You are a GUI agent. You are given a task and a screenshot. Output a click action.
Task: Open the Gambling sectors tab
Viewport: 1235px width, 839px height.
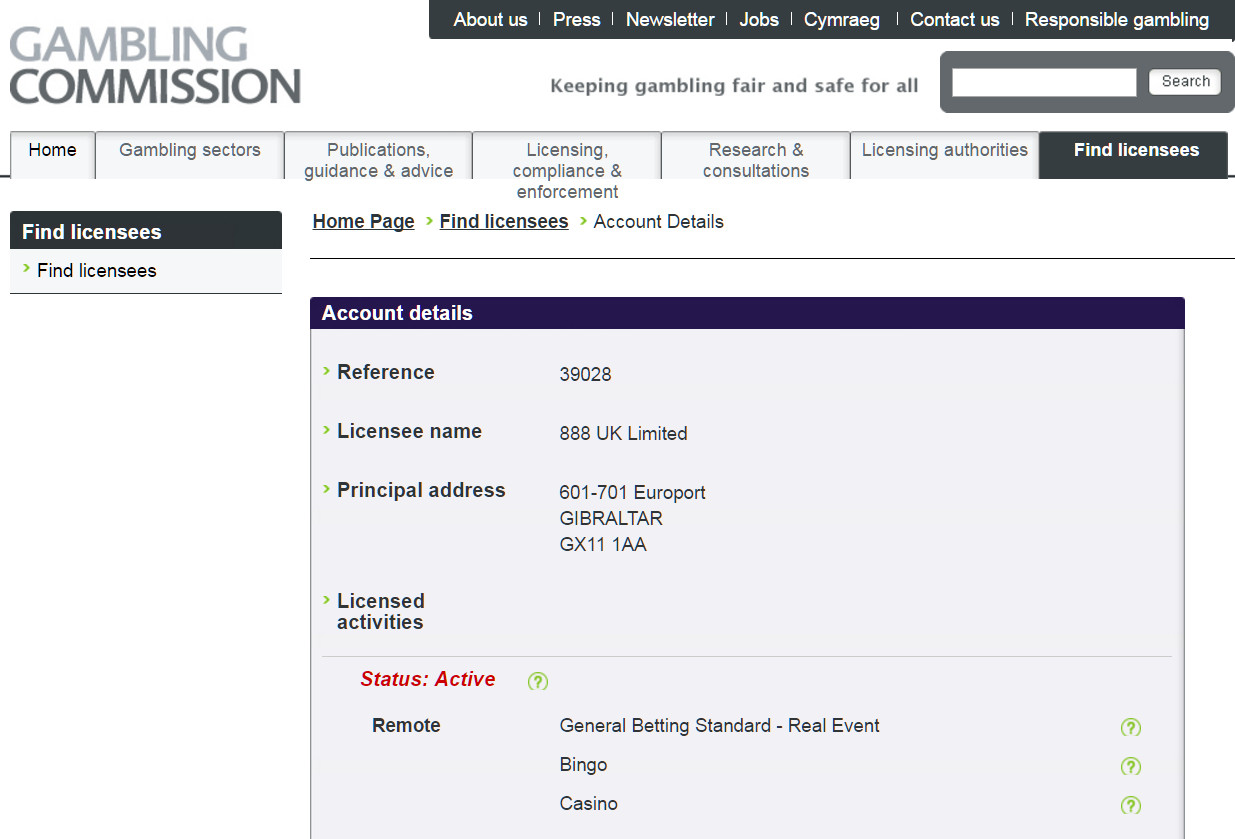pos(189,150)
